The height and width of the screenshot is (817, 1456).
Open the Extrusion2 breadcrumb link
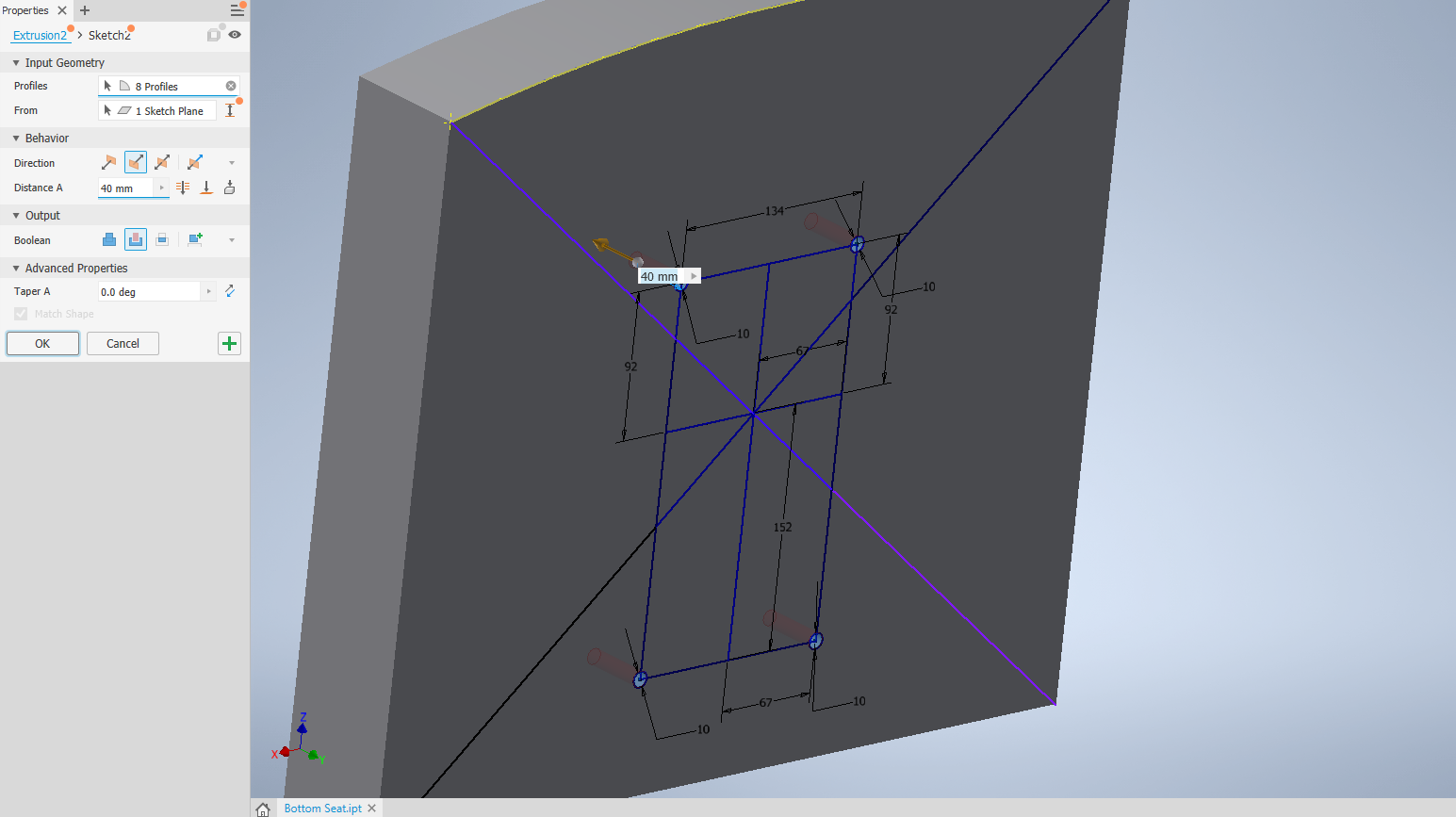coord(40,35)
